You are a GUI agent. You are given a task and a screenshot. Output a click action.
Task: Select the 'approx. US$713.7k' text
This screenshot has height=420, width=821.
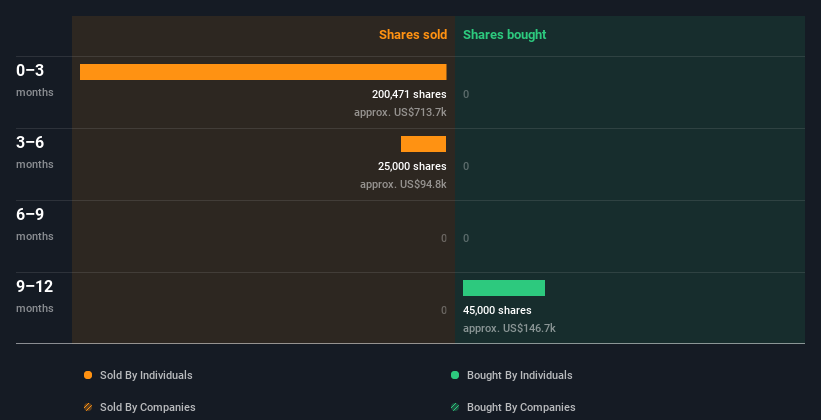[400, 112]
